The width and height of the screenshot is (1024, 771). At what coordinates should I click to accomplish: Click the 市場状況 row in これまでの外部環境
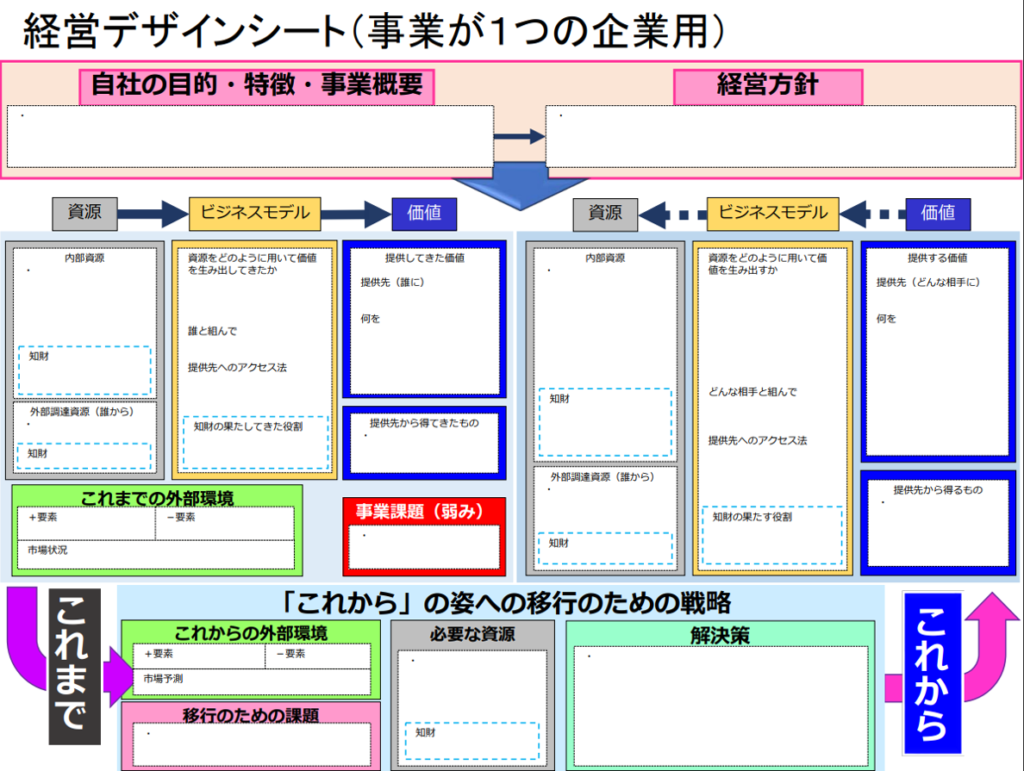tap(155, 552)
